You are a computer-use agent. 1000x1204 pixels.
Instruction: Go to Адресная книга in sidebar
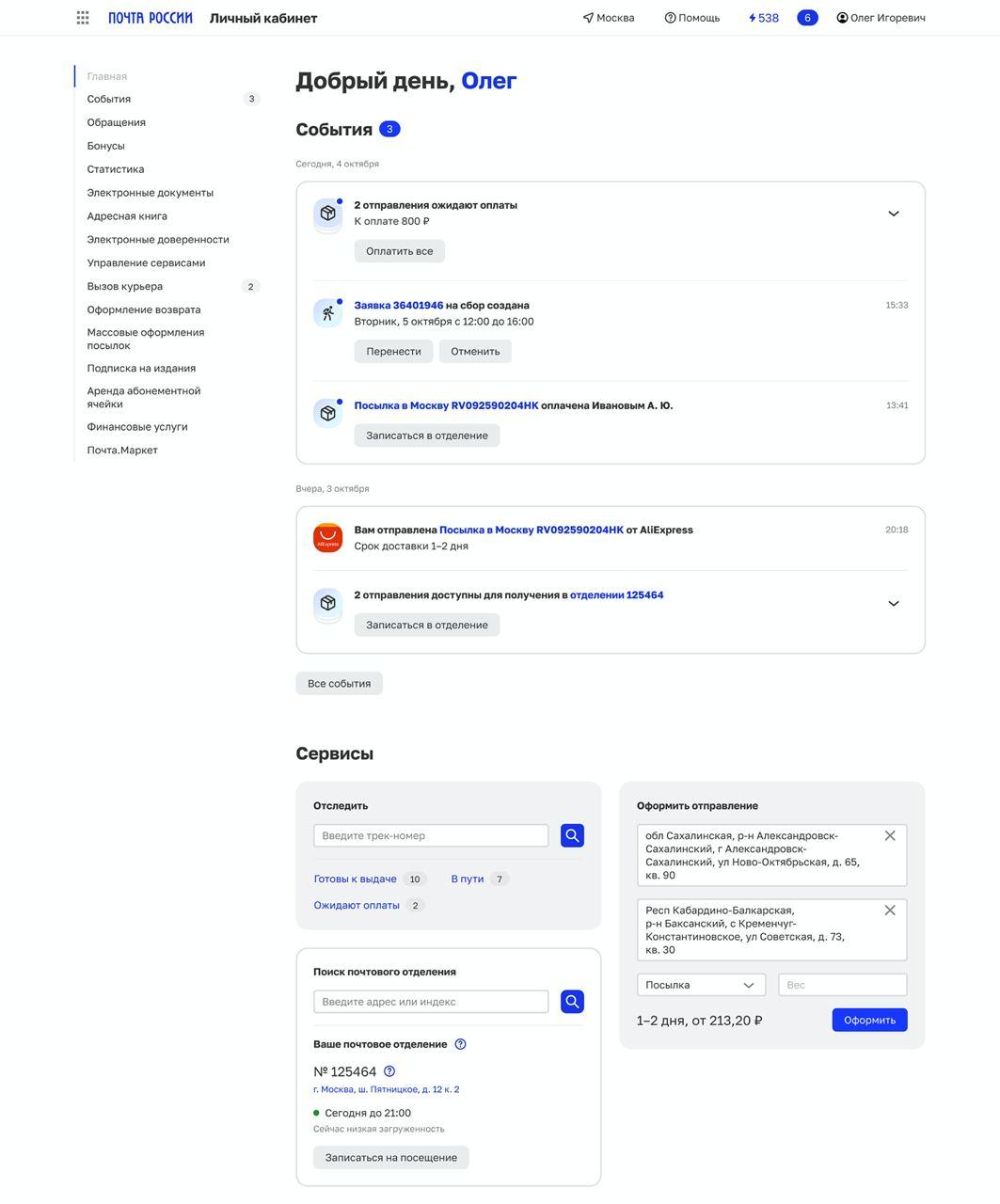(127, 215)
